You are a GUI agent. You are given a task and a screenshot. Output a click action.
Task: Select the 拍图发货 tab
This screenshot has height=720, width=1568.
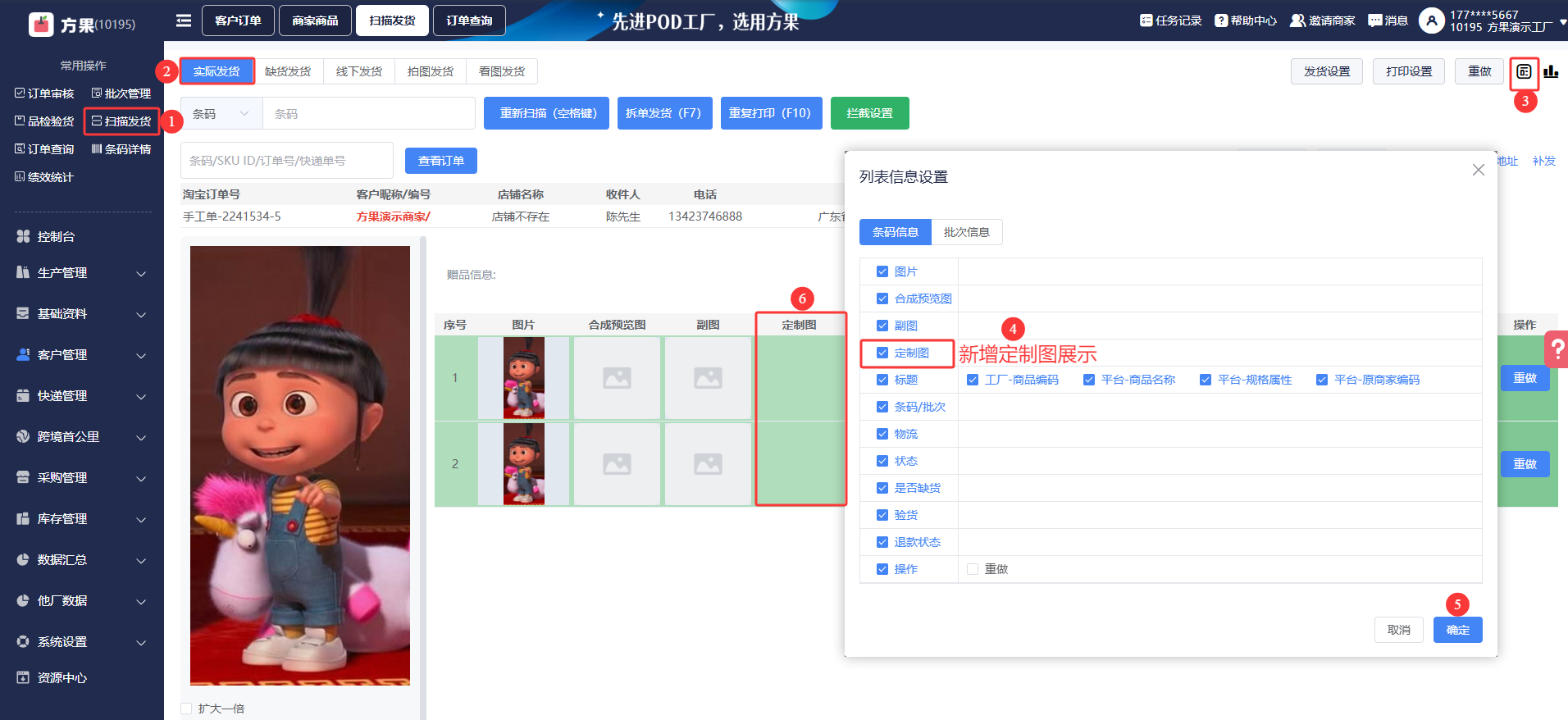pos(431,71)
